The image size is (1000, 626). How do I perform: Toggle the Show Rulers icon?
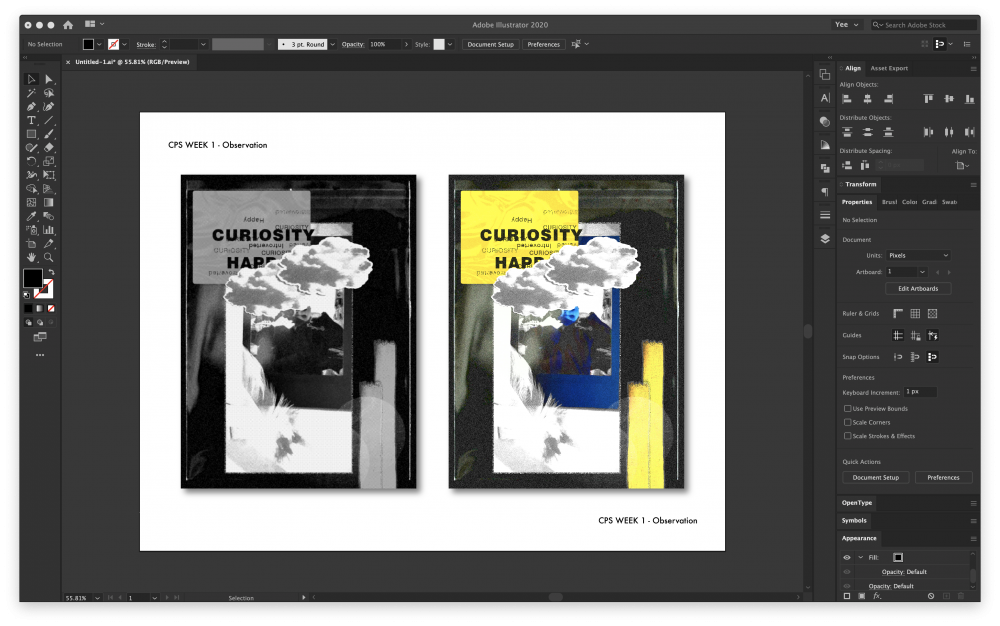pos(898,314)
